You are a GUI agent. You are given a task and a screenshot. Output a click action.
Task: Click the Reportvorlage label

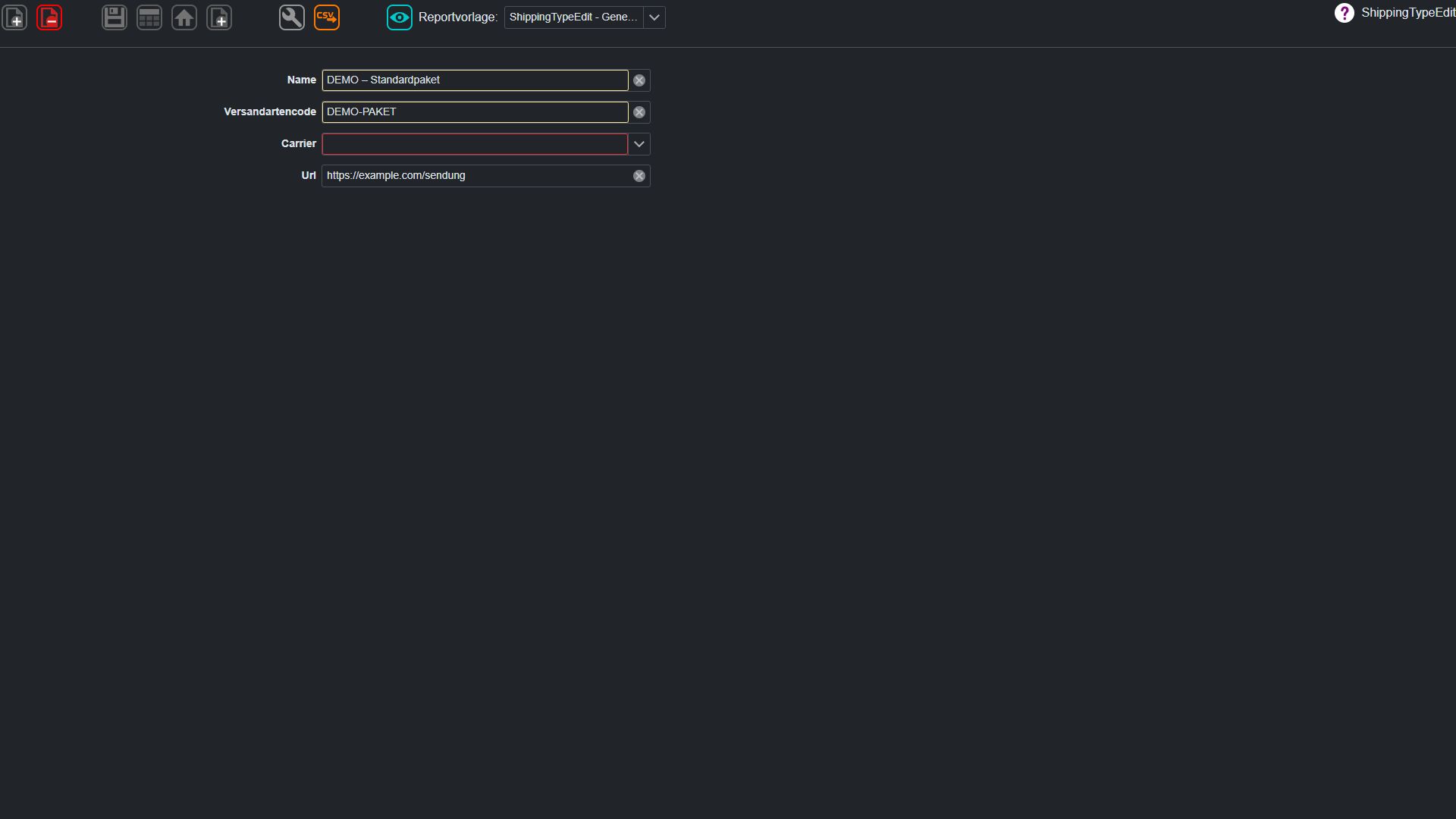click(458, 17)
